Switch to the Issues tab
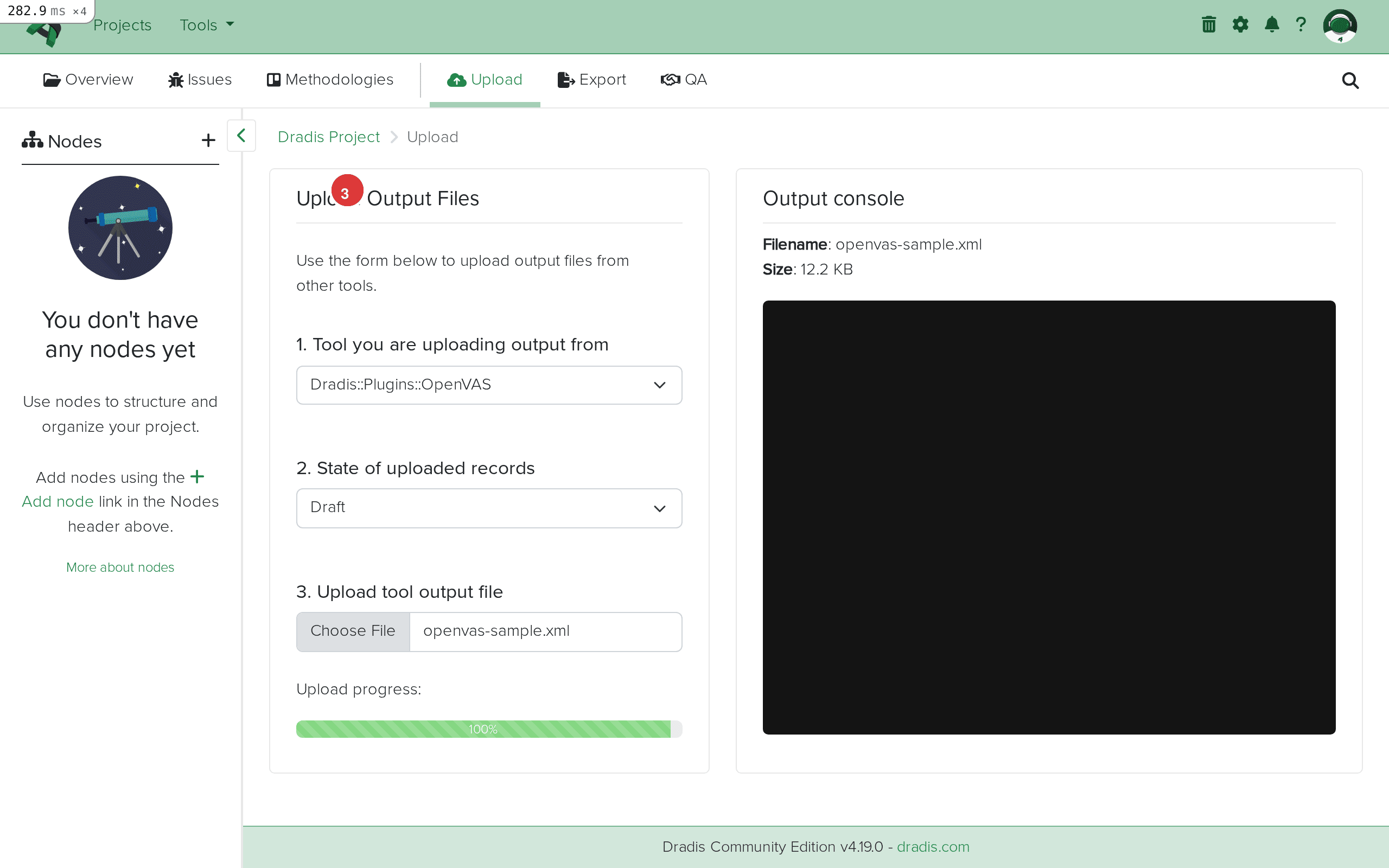This screenshot has height=868, width=1389. 199,79
